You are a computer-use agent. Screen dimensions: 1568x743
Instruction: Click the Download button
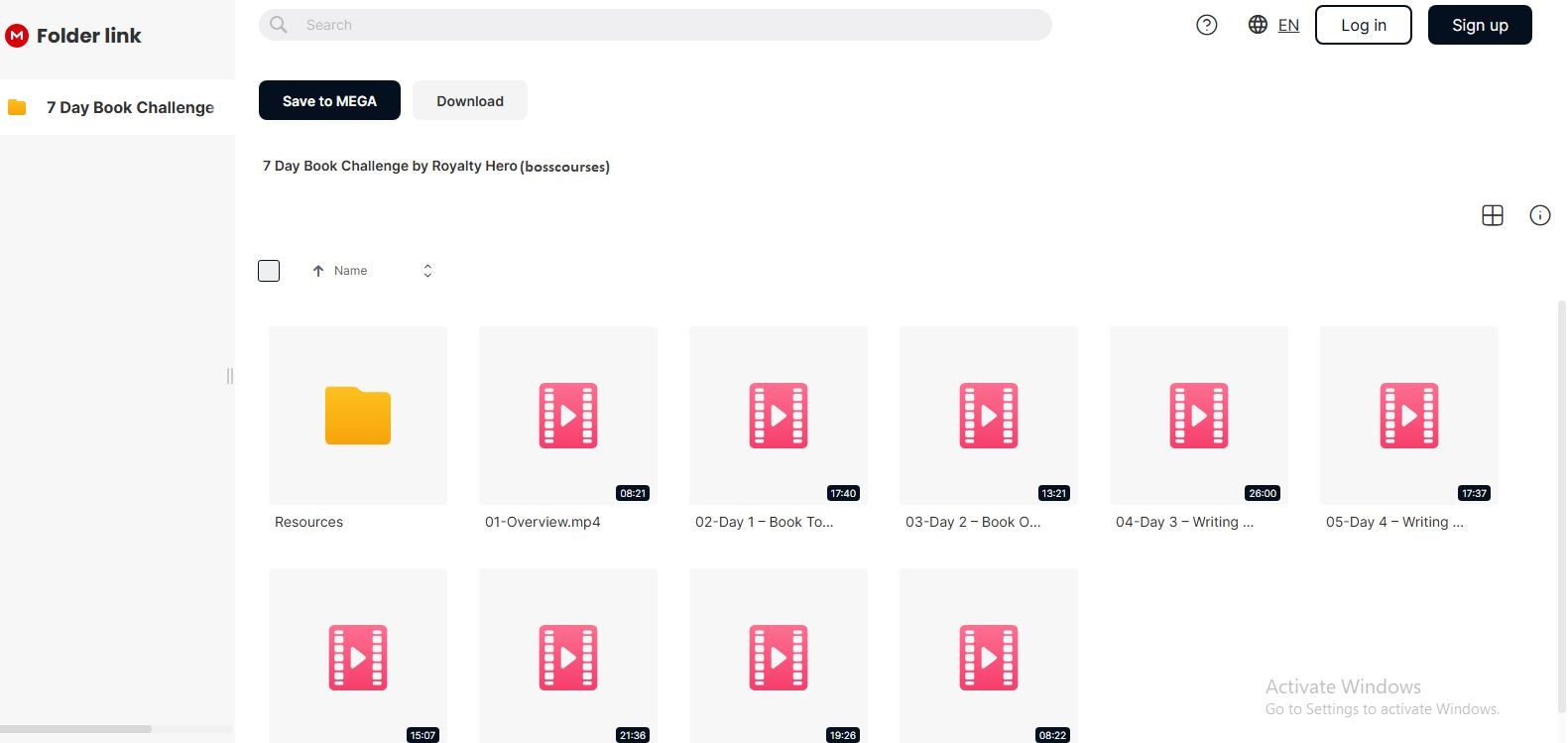click(x=470, y=101)
